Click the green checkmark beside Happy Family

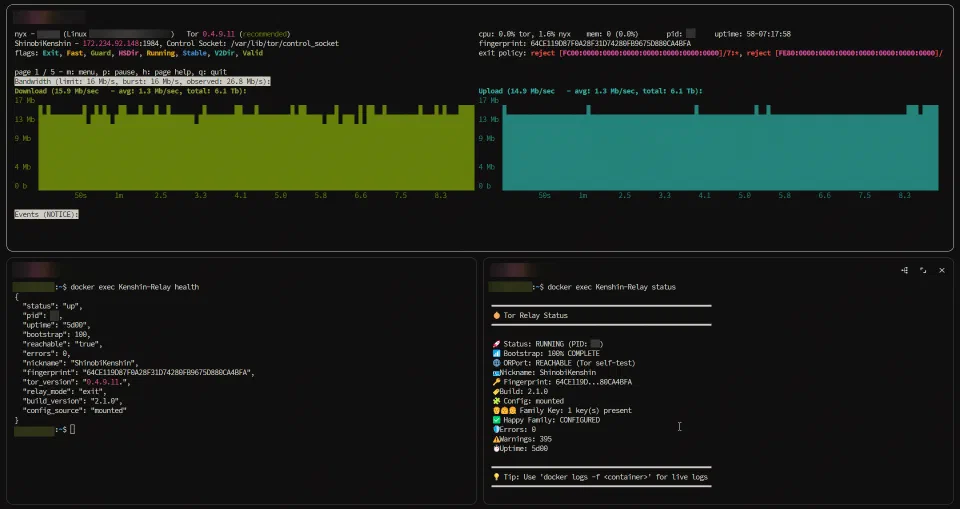click(x=497, y=420)
